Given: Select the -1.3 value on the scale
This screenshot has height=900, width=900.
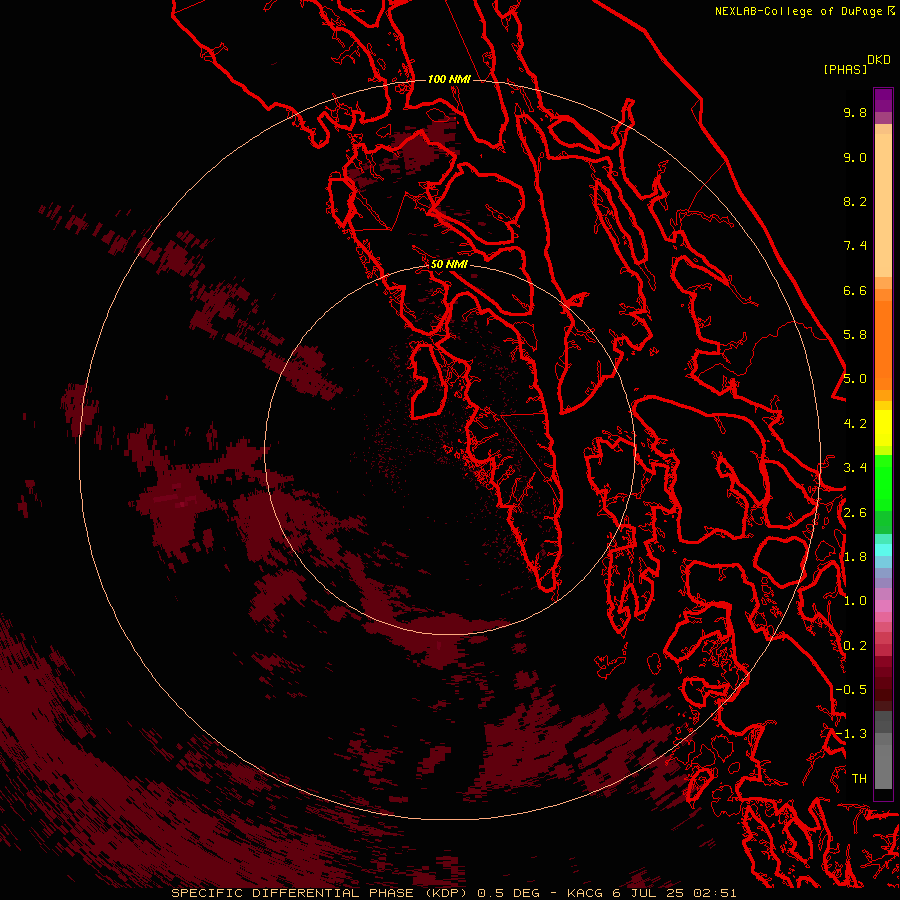Looking at the screenshot, I should [851, 734].
